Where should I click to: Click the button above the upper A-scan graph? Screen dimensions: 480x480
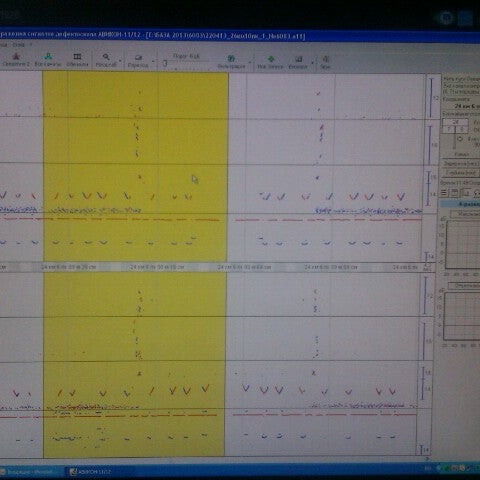coord(466,214)
